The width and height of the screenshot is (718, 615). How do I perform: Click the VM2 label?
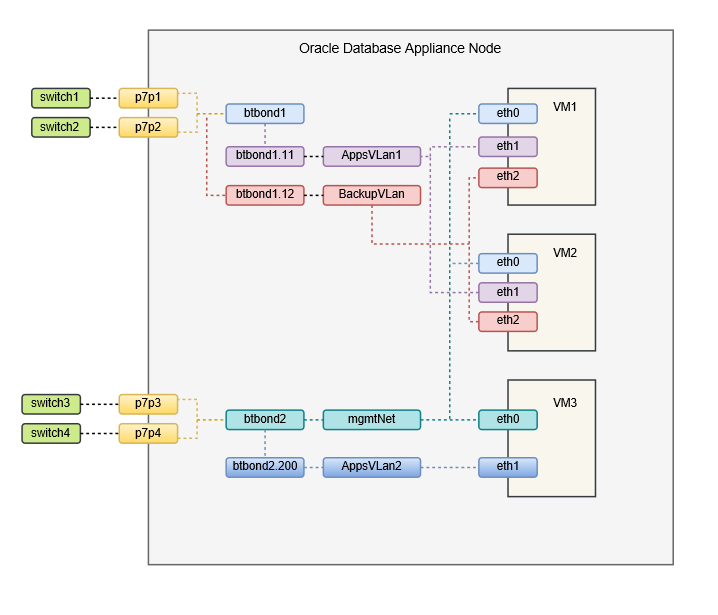565,253
